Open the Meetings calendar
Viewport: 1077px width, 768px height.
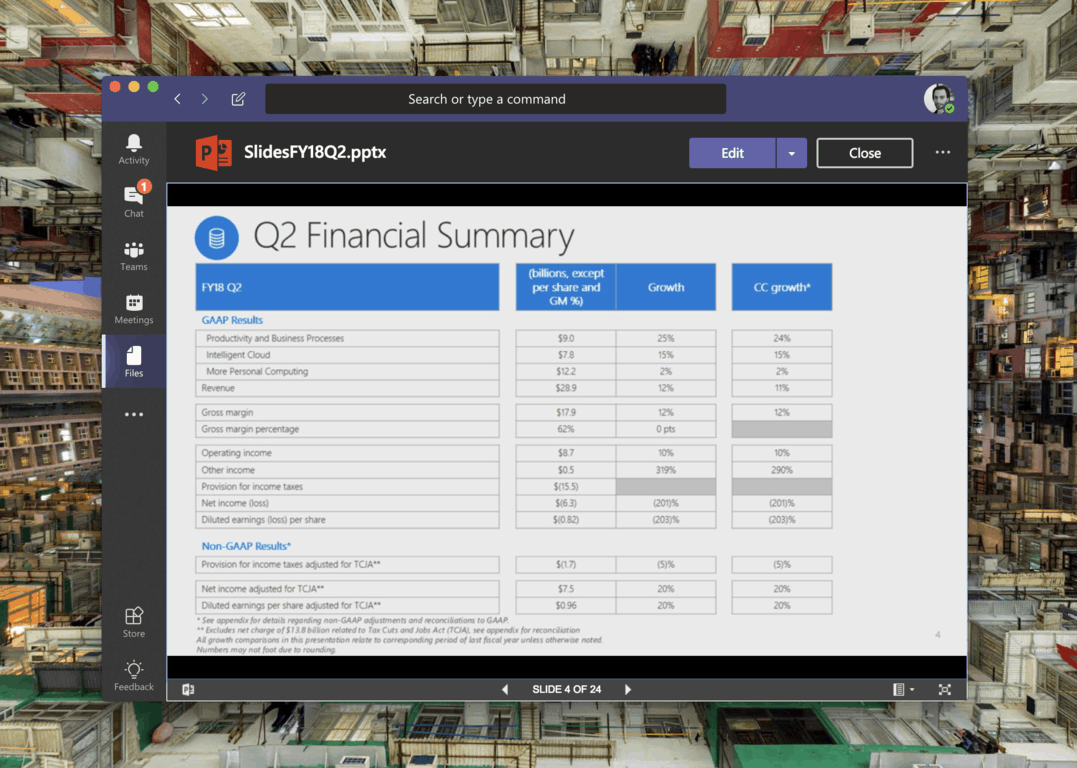(x=134, y=309)
